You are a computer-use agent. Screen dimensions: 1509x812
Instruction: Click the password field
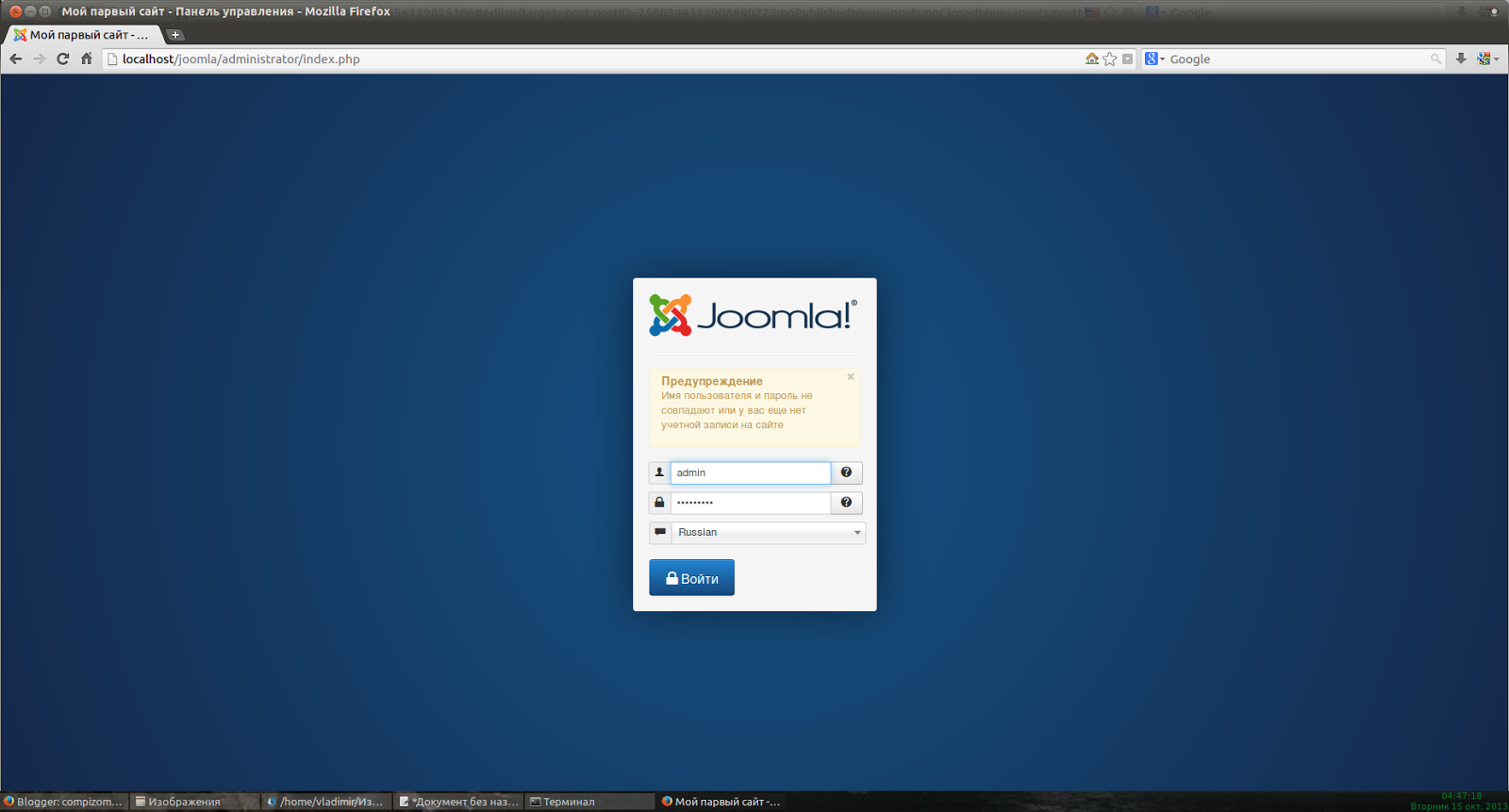point(751,503)
